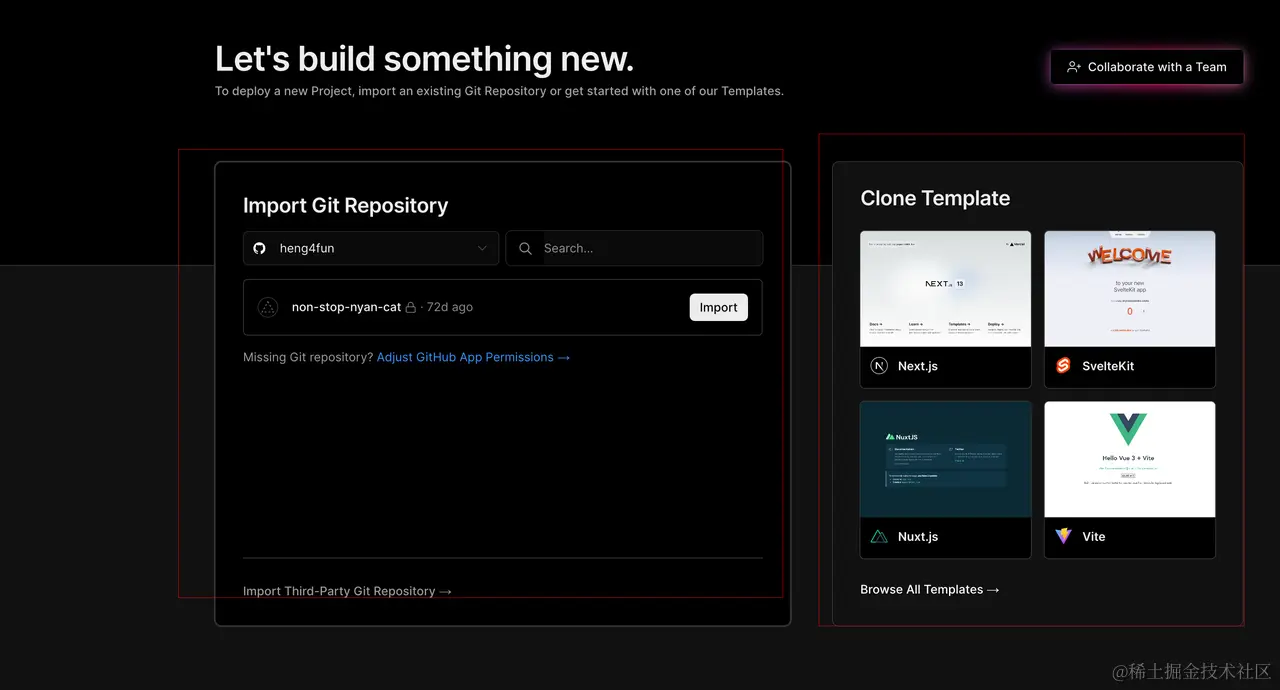Select the Vite template label

1094,537
